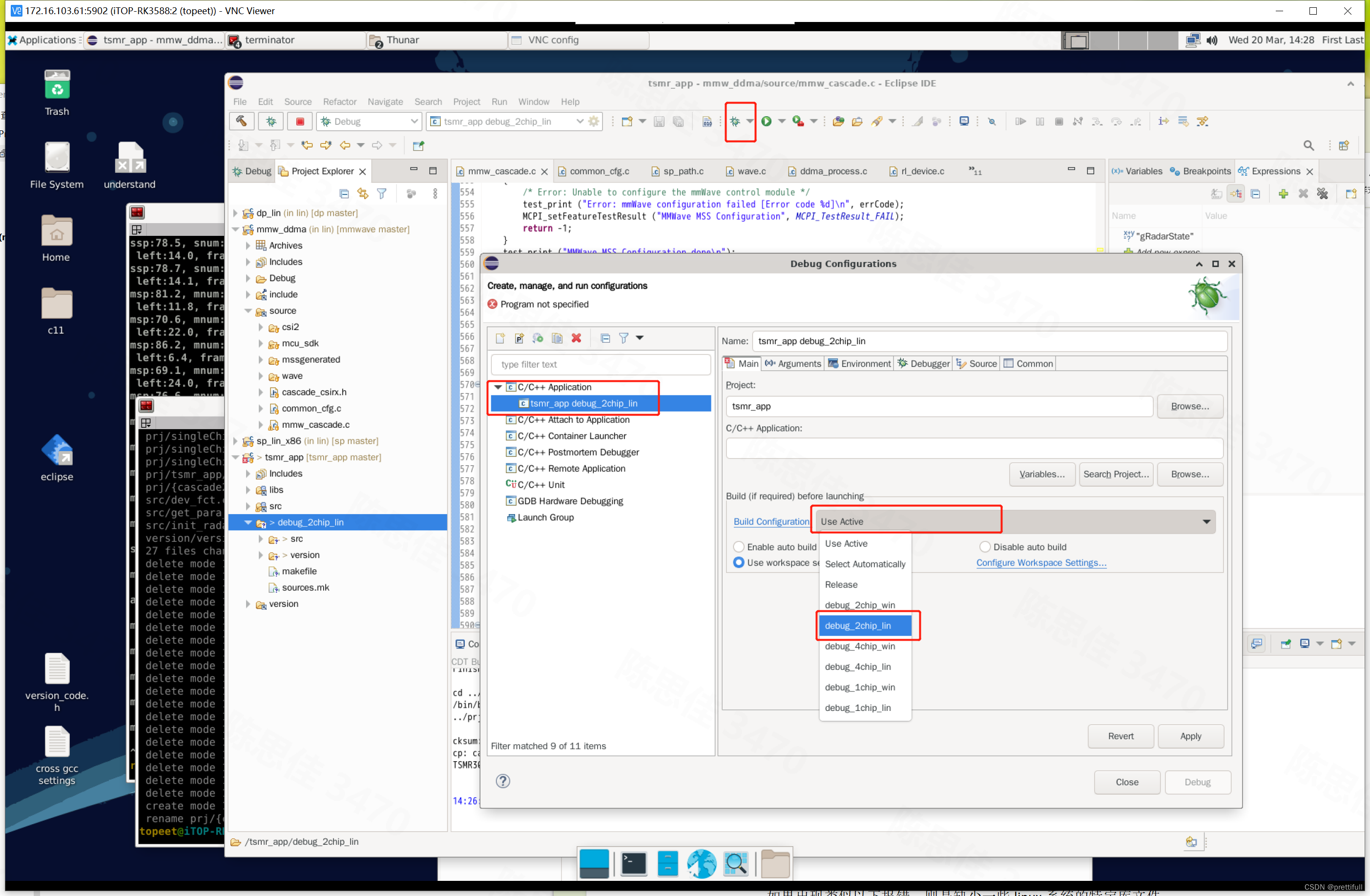1370x896 pixels.
Task: Open the wave.c editor tab
Action: pos(746,171)
